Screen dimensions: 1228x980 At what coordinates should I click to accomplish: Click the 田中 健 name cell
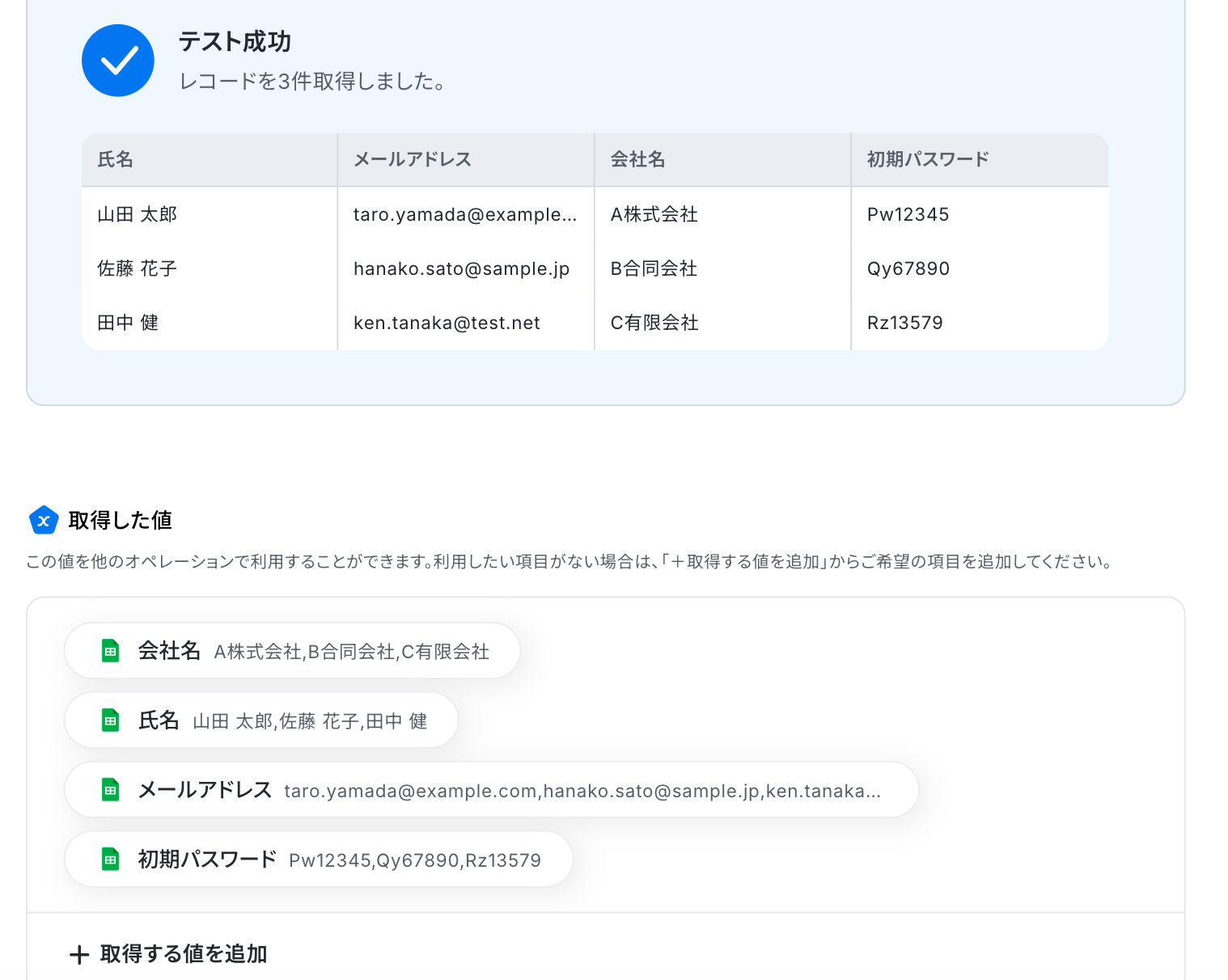tap(128, 323)
